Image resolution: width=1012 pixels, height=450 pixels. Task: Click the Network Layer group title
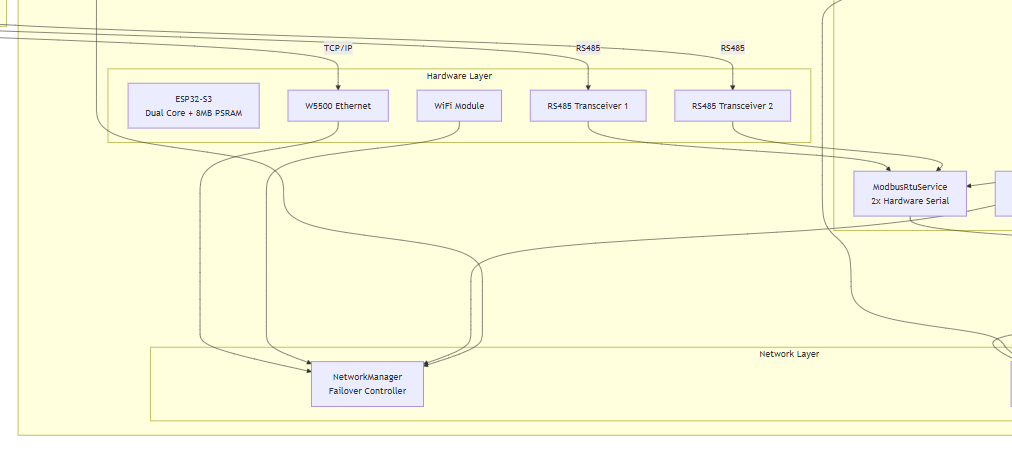789,354
